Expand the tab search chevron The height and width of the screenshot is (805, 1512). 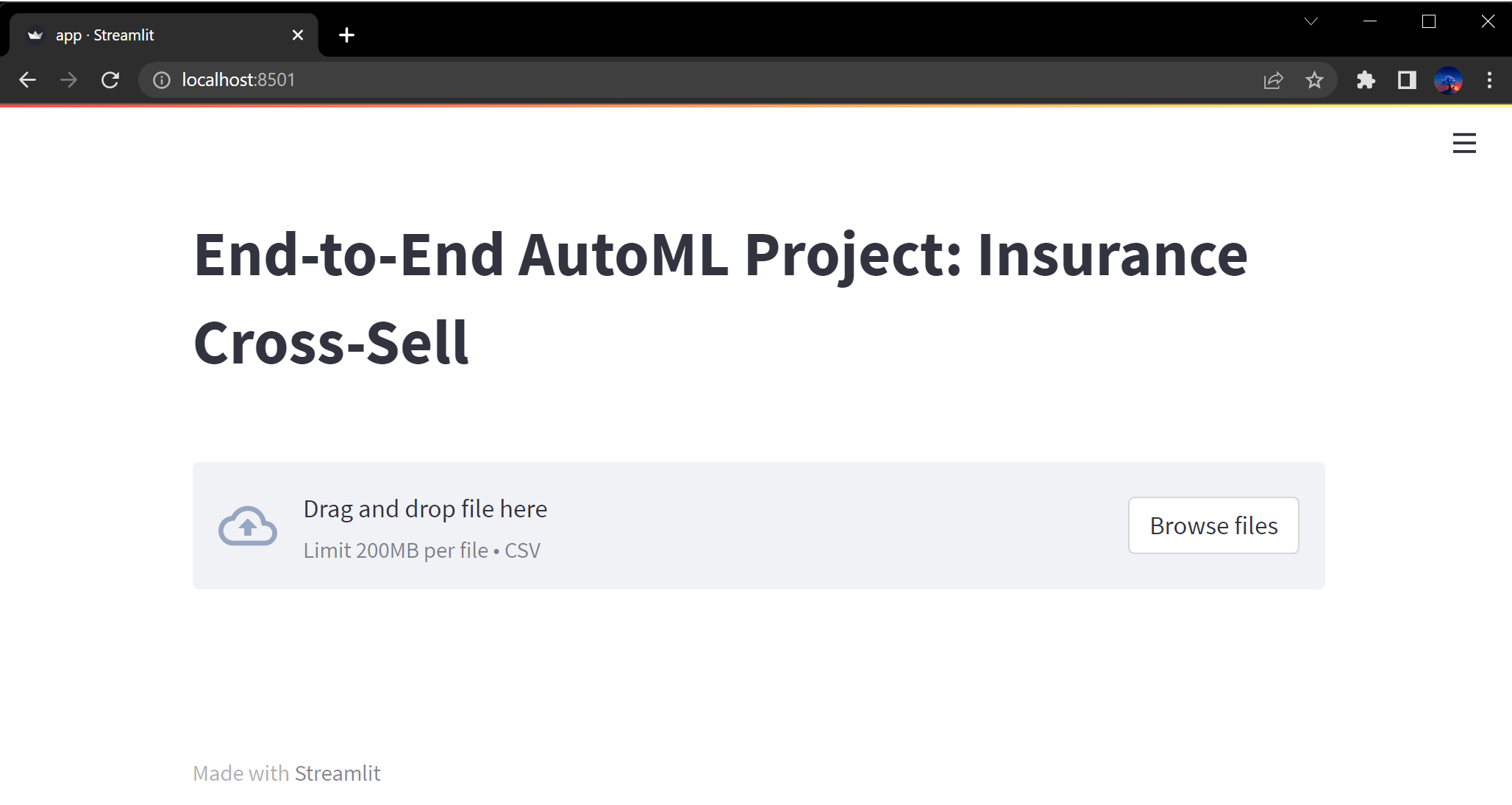click(1310, 21)
